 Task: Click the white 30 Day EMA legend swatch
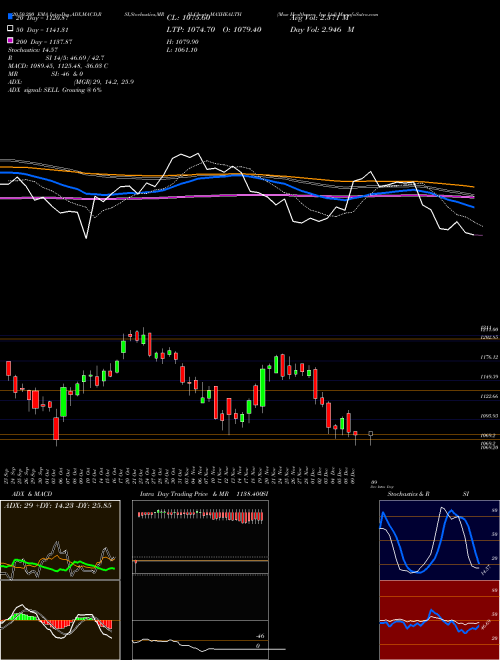(10, 29)
